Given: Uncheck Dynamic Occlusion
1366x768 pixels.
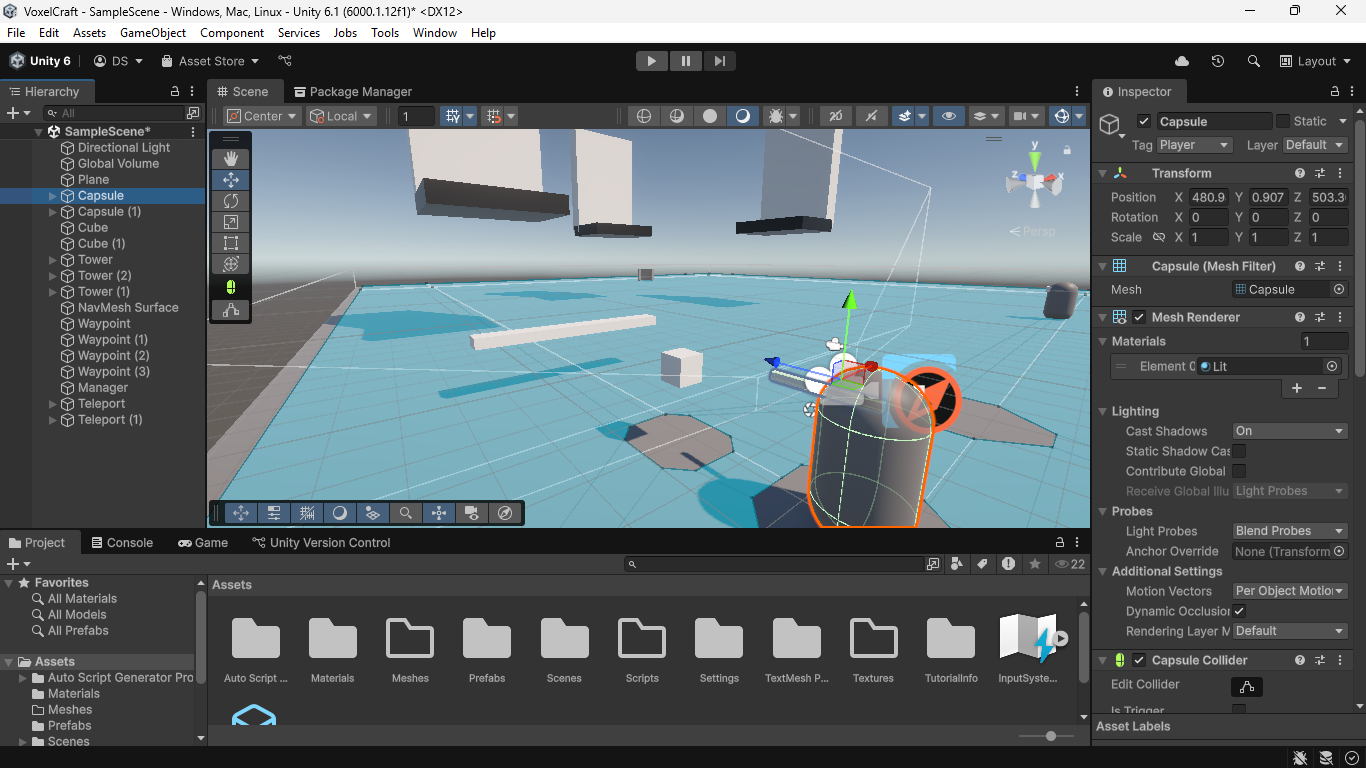Looking at the screenshot, I should (x=1239, y=611).
